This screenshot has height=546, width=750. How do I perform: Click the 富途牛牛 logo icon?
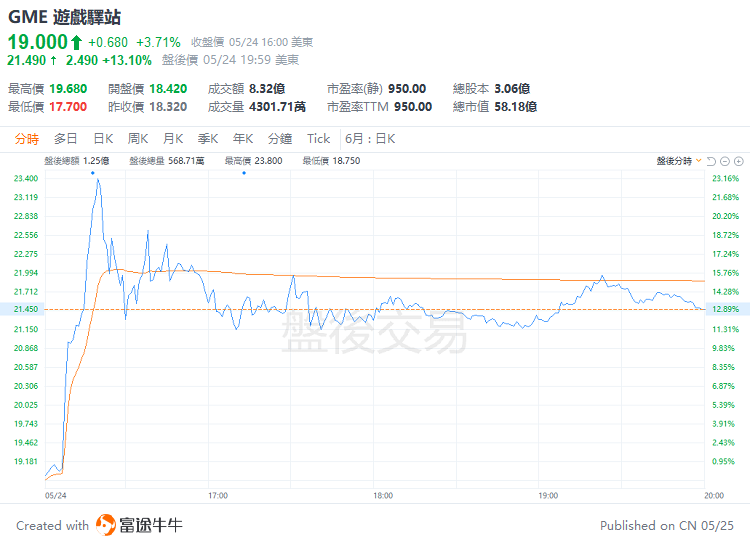pyautogui.click(x=106, y=525)
